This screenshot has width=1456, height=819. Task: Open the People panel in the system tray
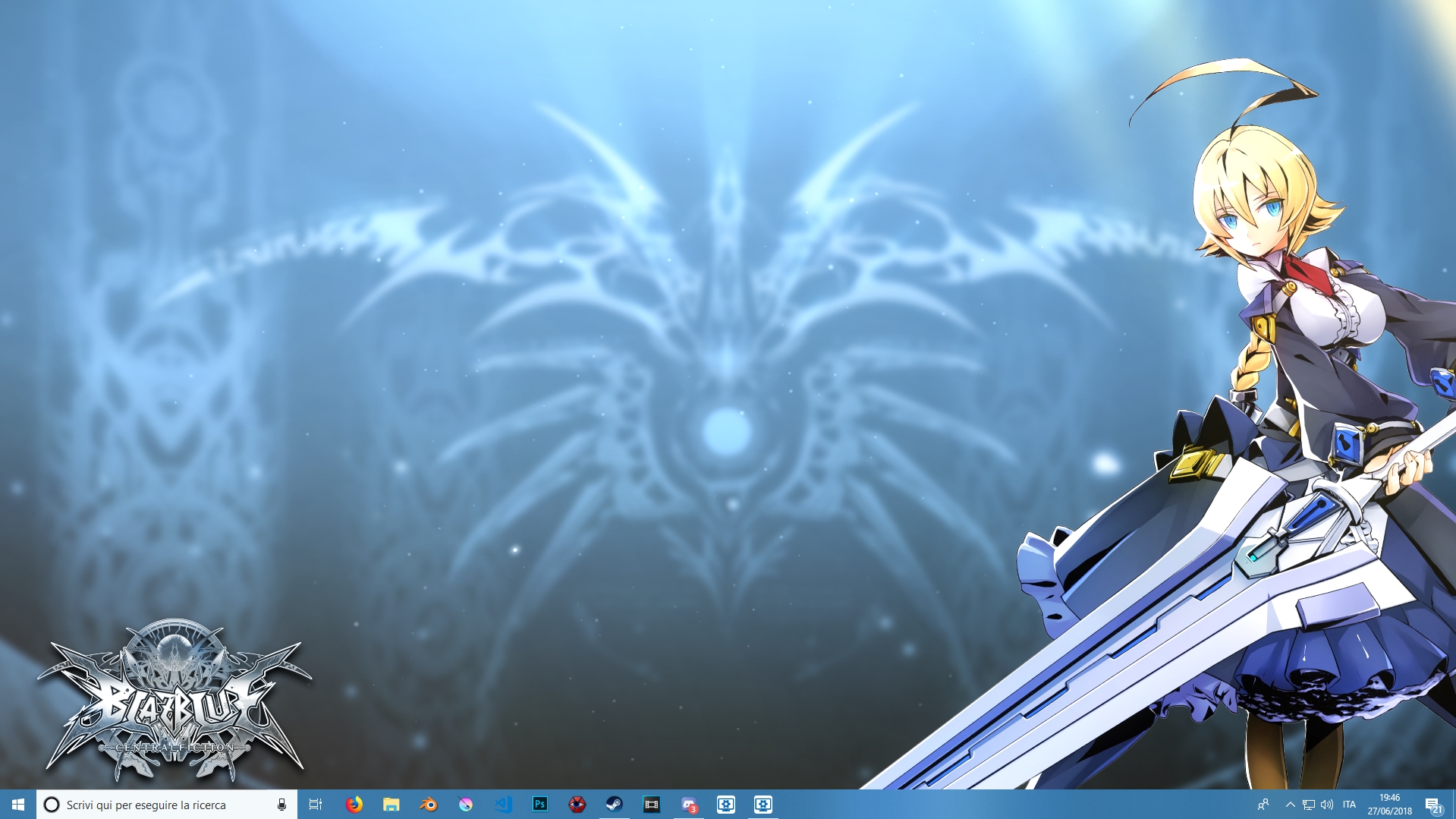tap(1263, 805)
